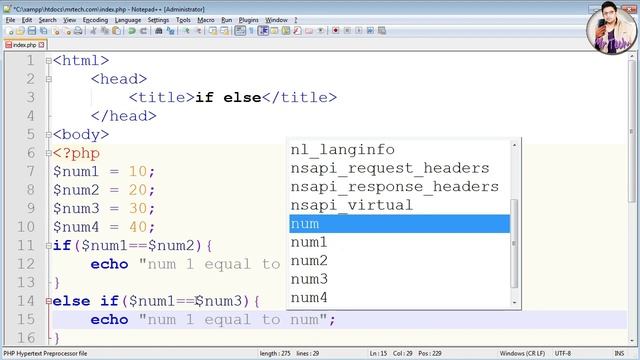The width and height of the screenshot is (640, 360).
Task: Collapse the head fold on line 2
Action: (49, 79)
